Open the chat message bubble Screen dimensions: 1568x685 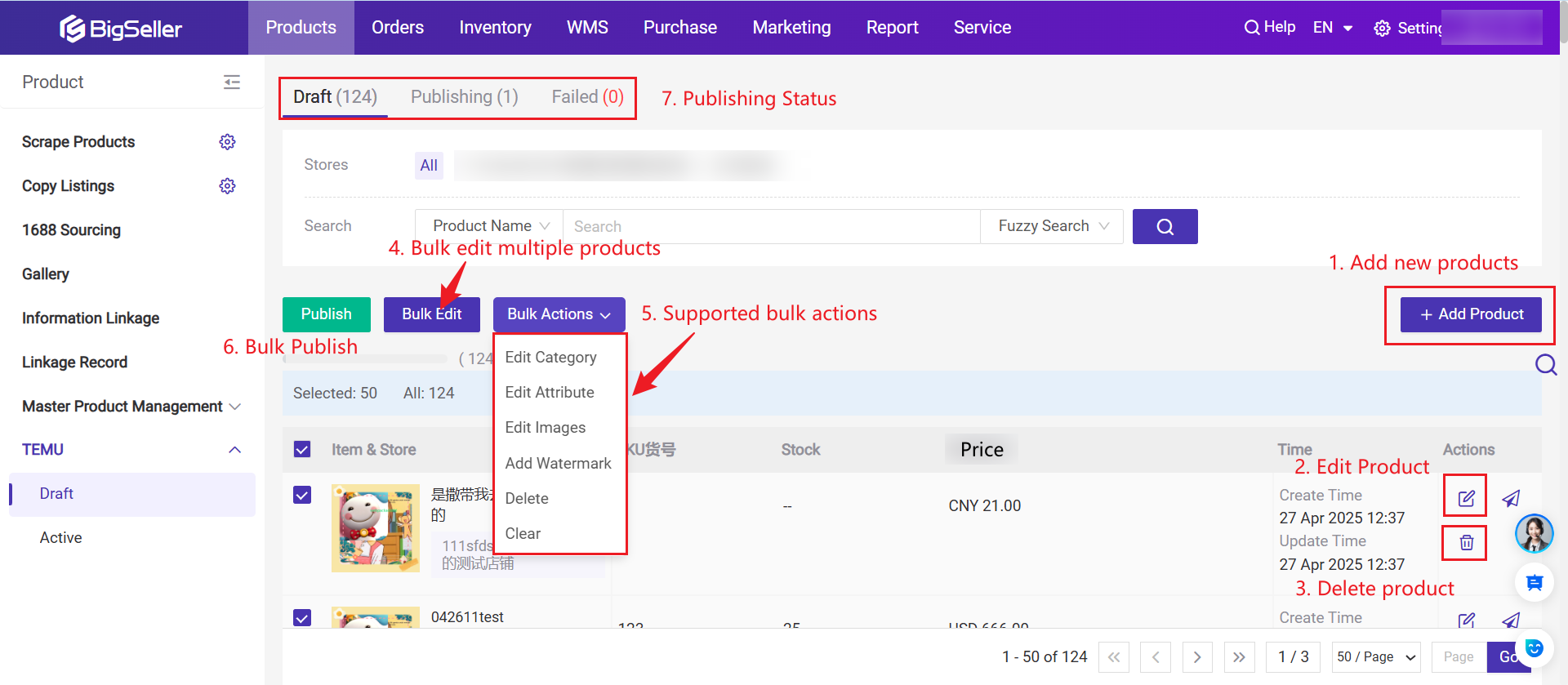1534,582
